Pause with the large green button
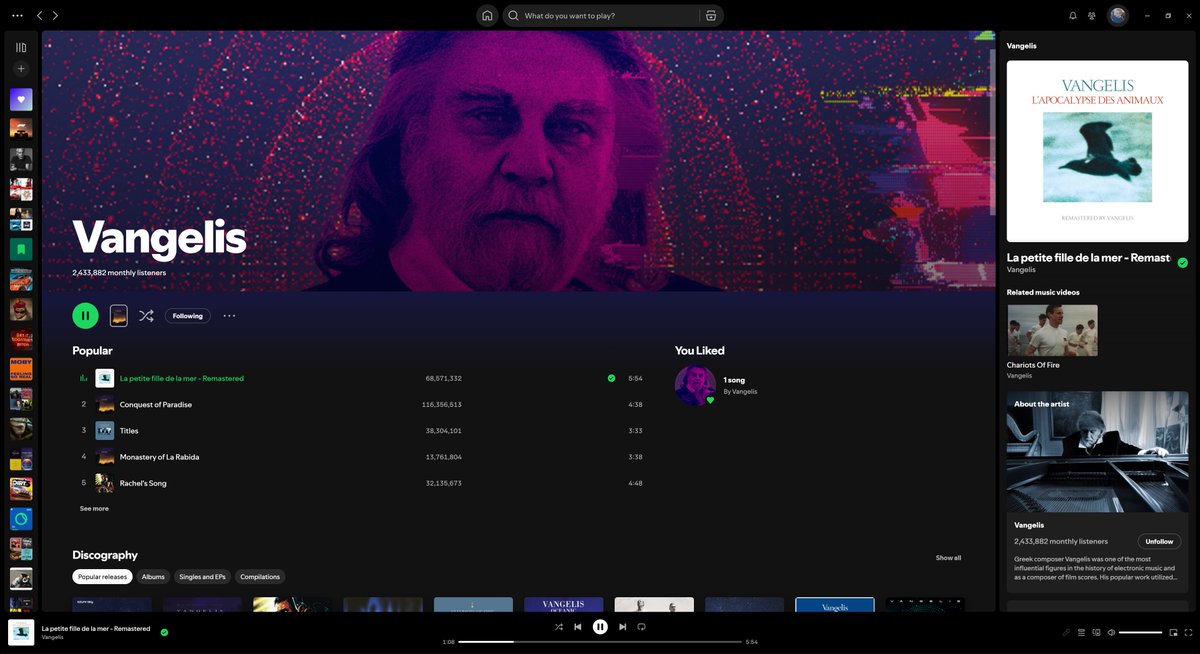Image resolution: width=1200 pixels, height=654 pixels. [85, 316]
